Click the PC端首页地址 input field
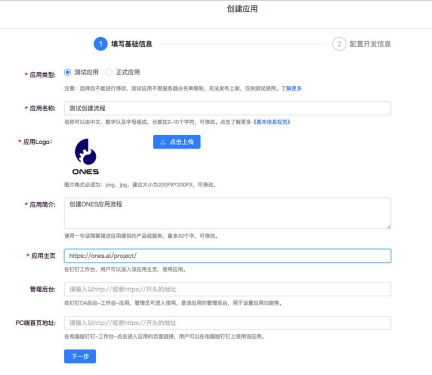Viewport: 432px width, 375px height. coord(227,323)
